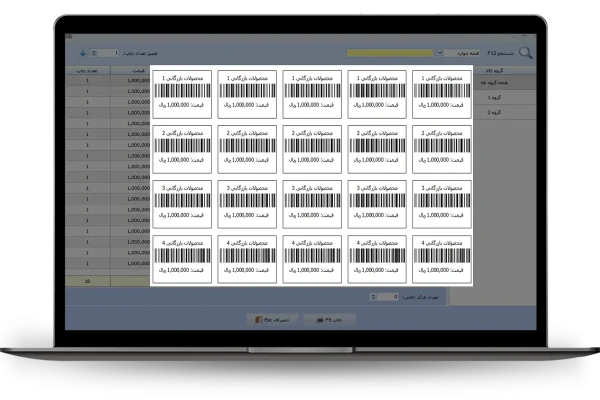Click center Product 3 barcode label
This screenshot has width=600, height=400.
coord(312,205)
